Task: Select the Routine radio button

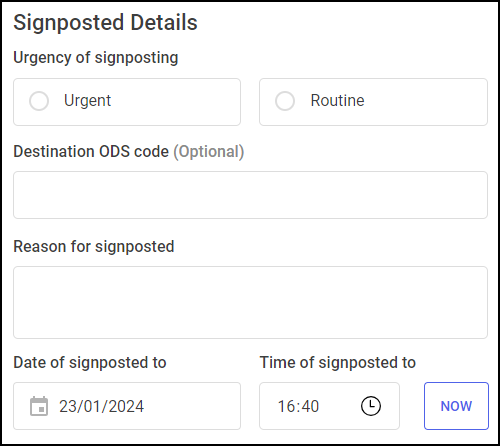Action: (x=285, y=101)
